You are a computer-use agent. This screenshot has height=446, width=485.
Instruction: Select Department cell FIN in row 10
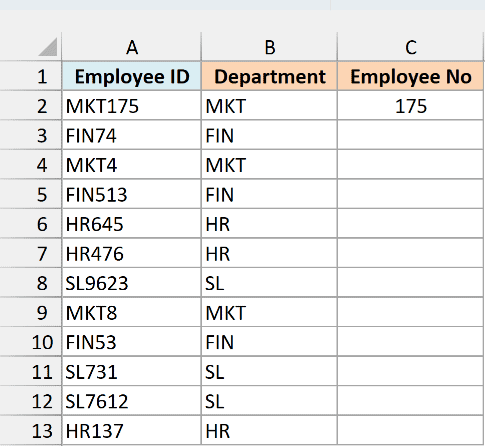[269, 342]
